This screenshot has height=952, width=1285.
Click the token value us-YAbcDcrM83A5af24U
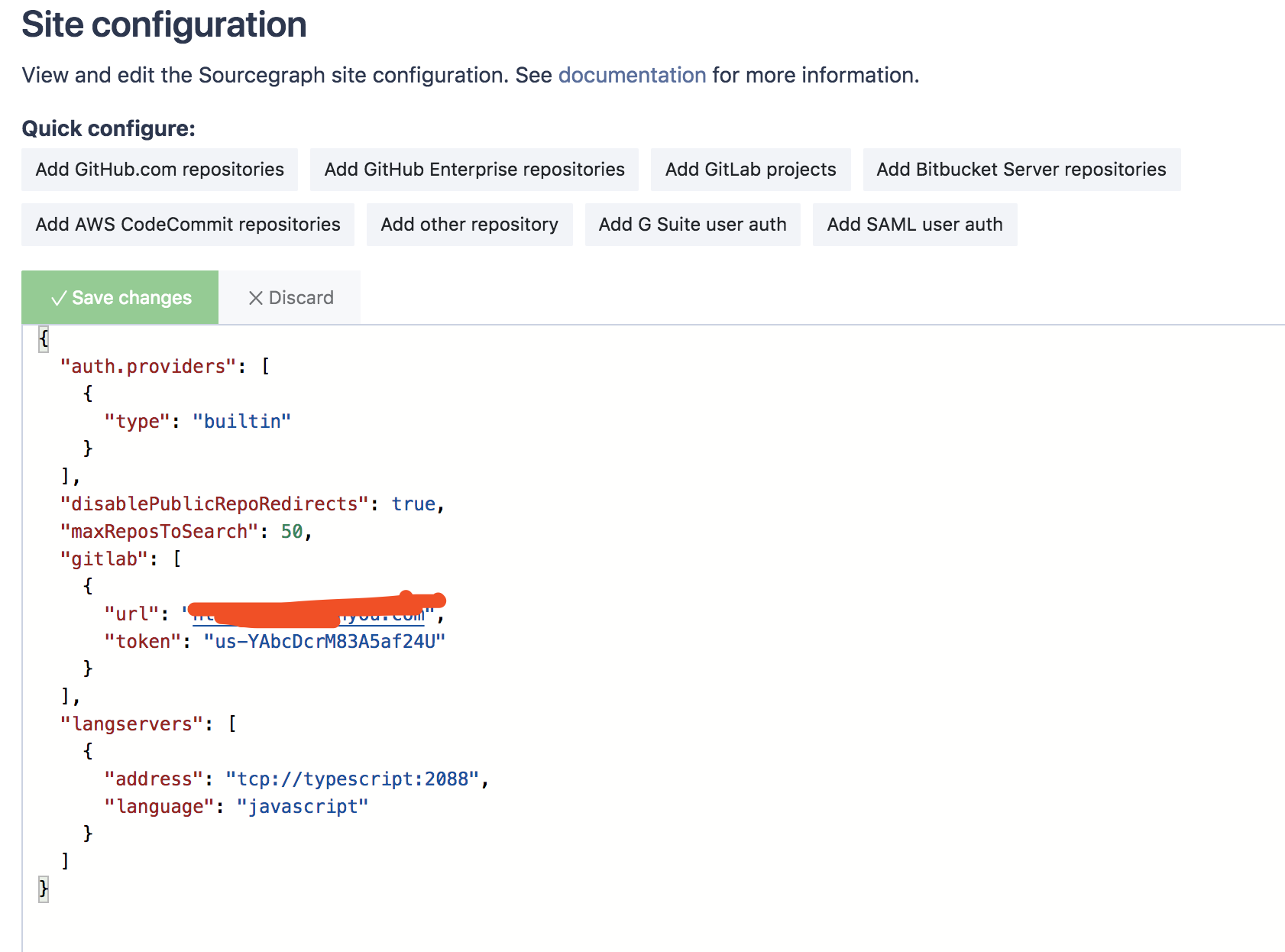tap(325, 642)
